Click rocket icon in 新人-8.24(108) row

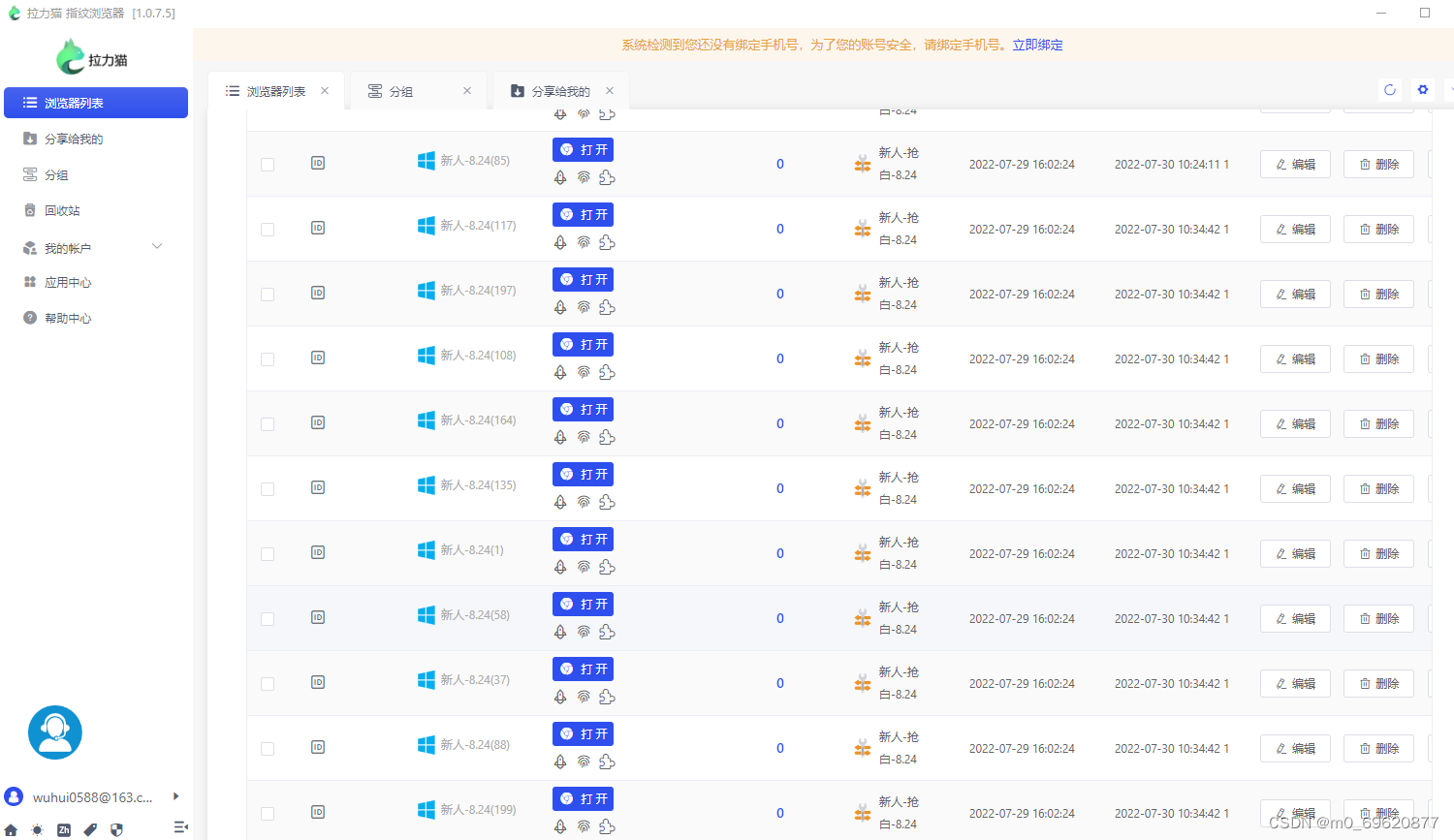[560, 372]
